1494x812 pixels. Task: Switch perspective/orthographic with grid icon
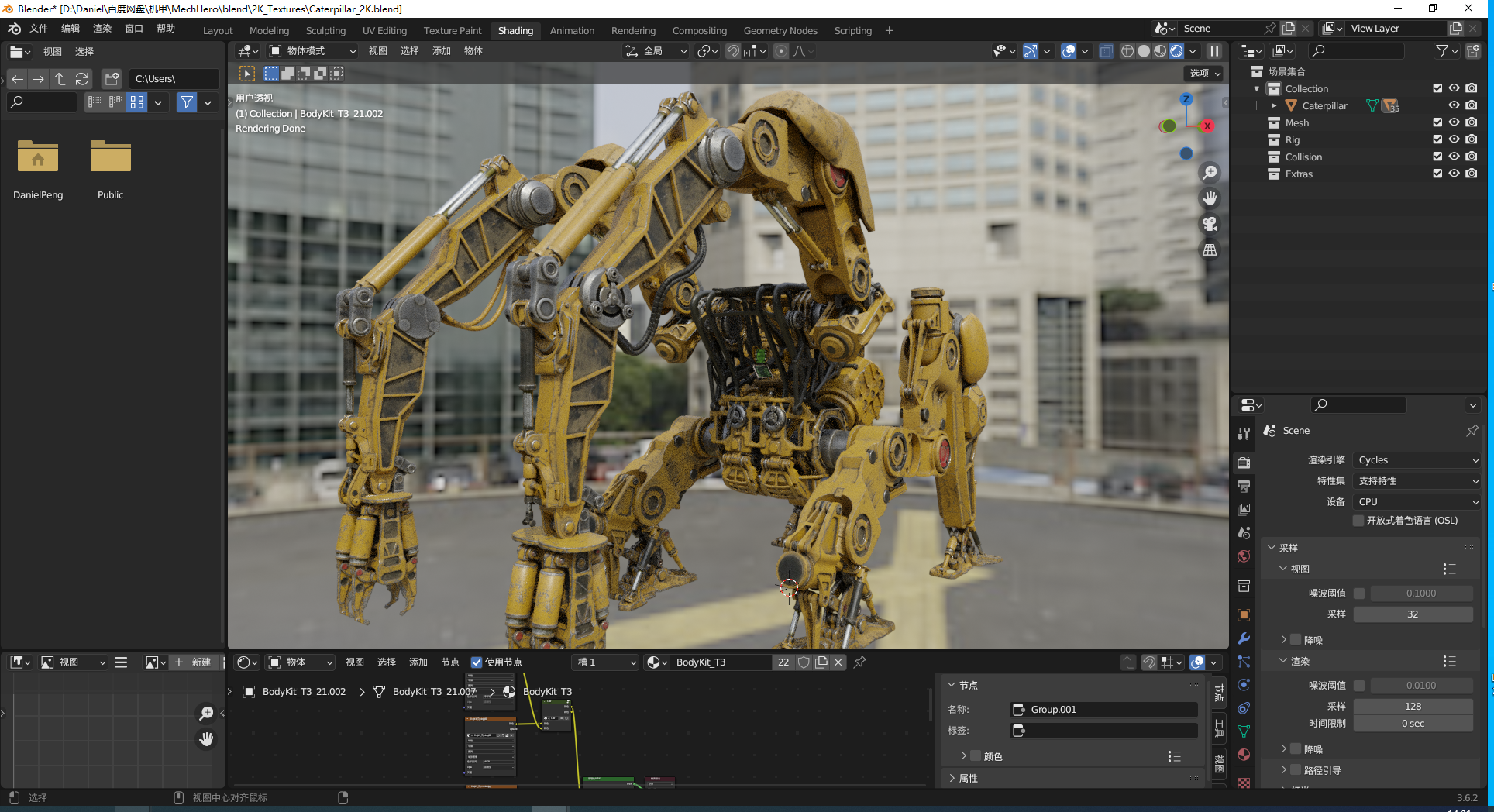pos(1209,249)
